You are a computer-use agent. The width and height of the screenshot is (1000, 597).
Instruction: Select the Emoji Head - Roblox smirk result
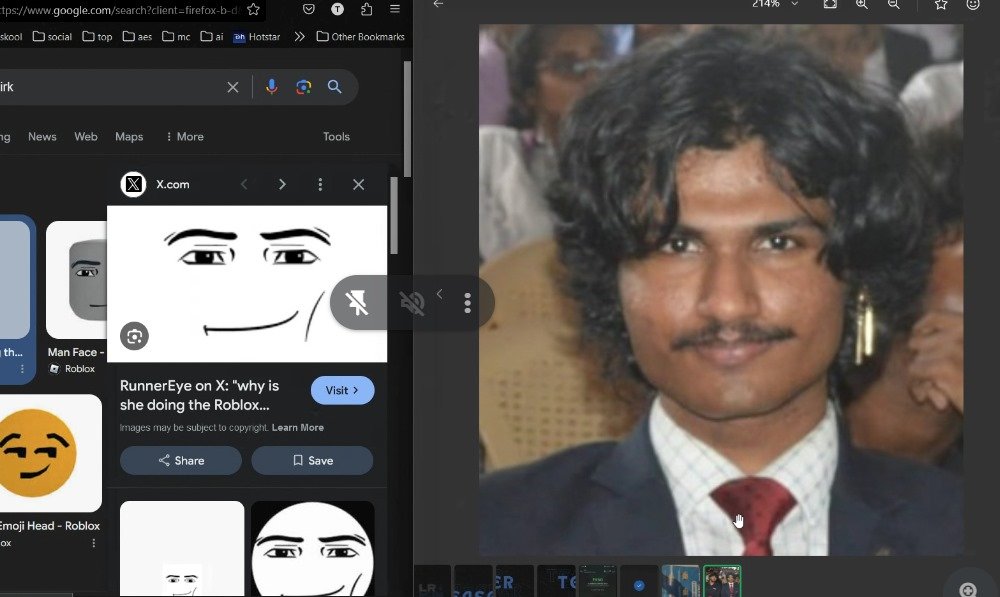(x=50, y=453)
